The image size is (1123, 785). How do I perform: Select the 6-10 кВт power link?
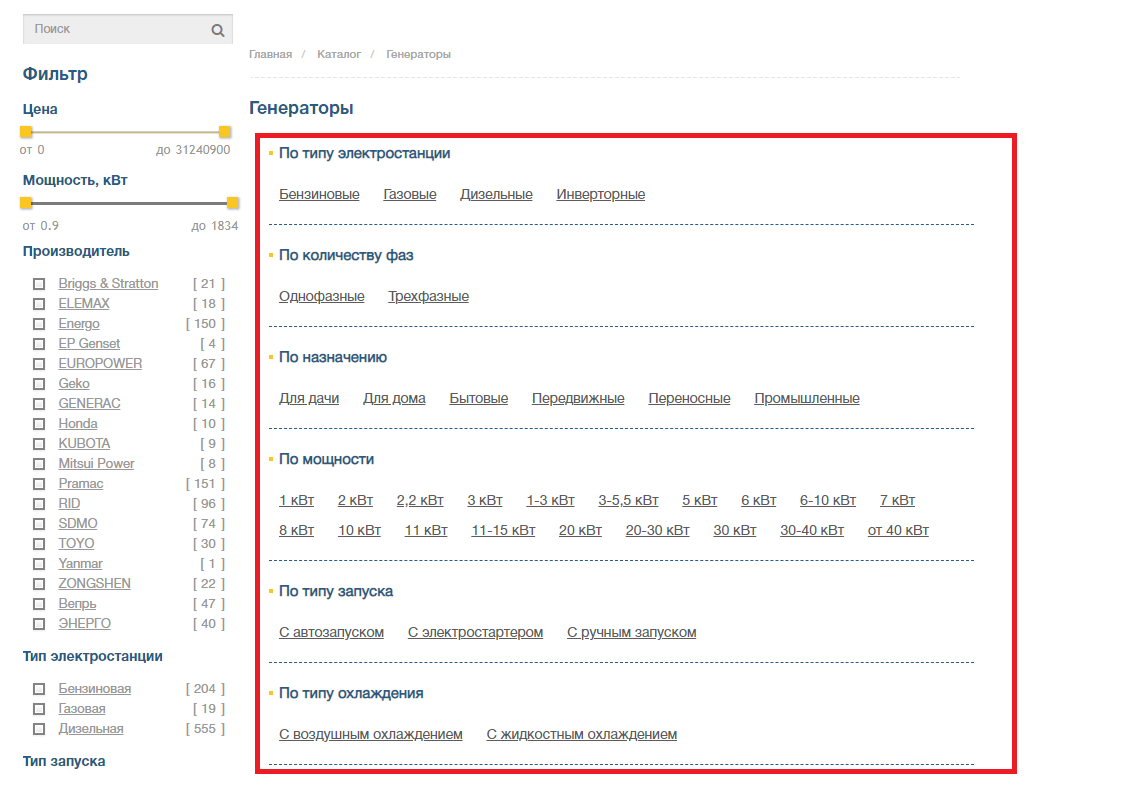click(827, 501)
